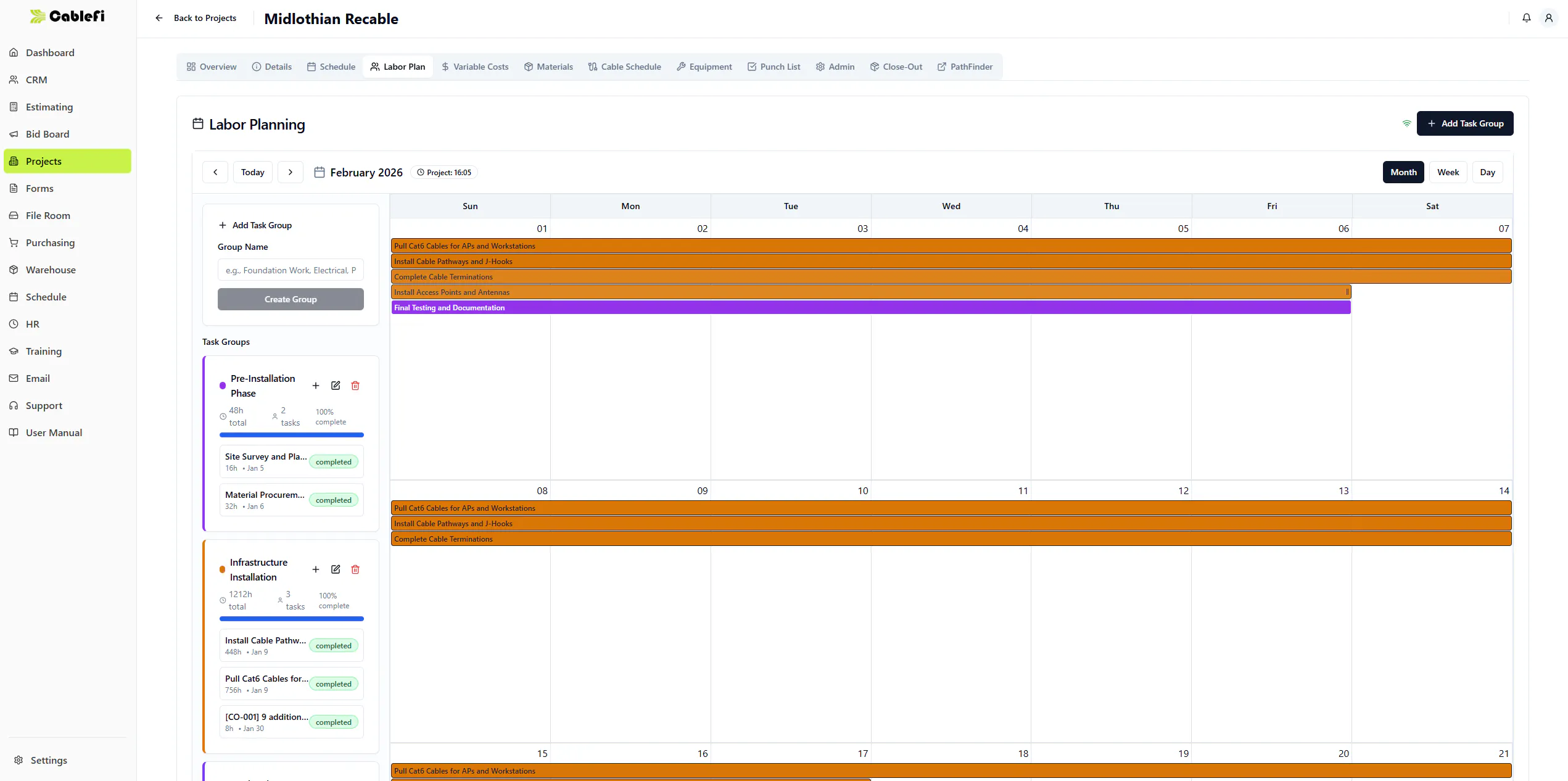Screen dimensions: 1568x781
Task: Open the Material Procurement task card
Action: [x=292, y=500]
